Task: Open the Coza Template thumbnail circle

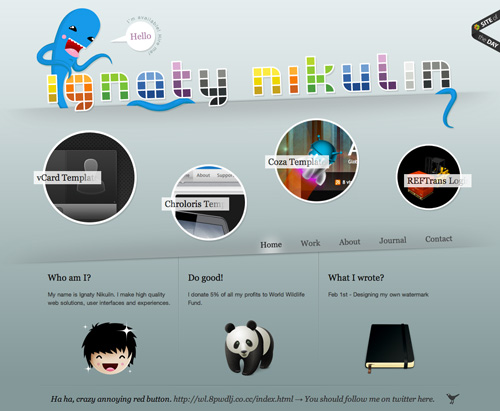Action: (316, 161)
